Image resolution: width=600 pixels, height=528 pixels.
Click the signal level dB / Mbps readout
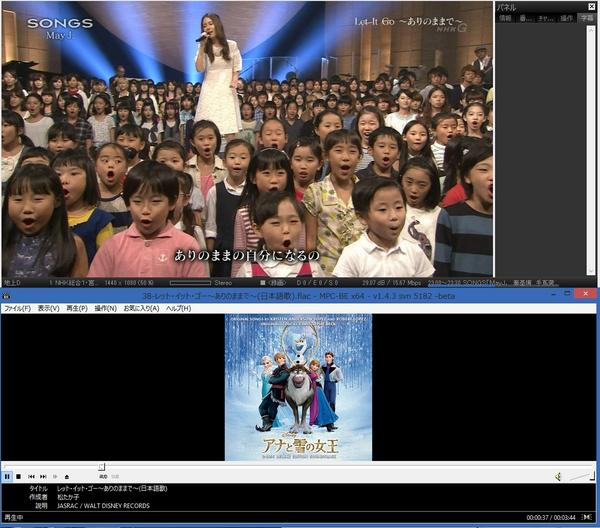click(391, 283)
